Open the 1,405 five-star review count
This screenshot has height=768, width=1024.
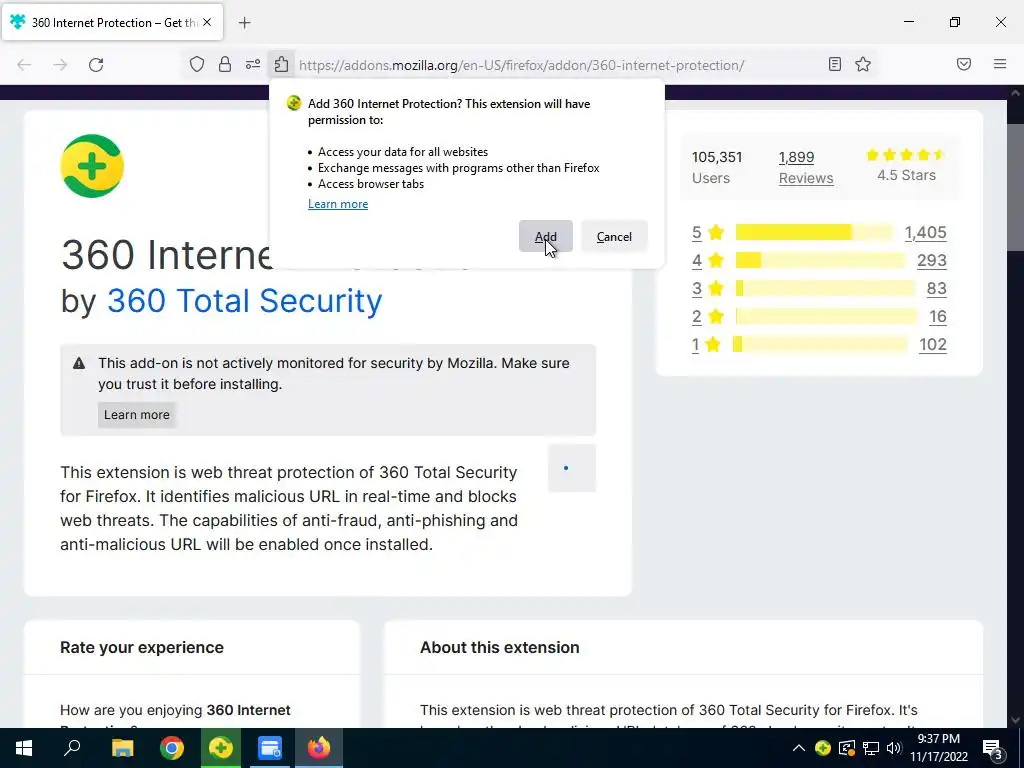925,232
